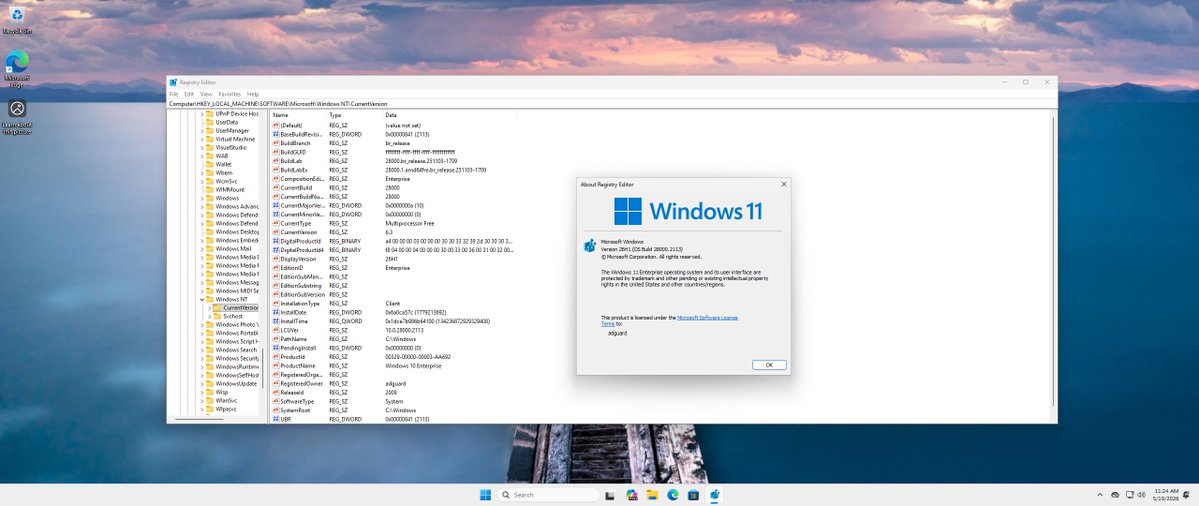Click OK in the About Registry Editor dialog
This screenshot has height=506, width=1199.
tap(768, 365)
